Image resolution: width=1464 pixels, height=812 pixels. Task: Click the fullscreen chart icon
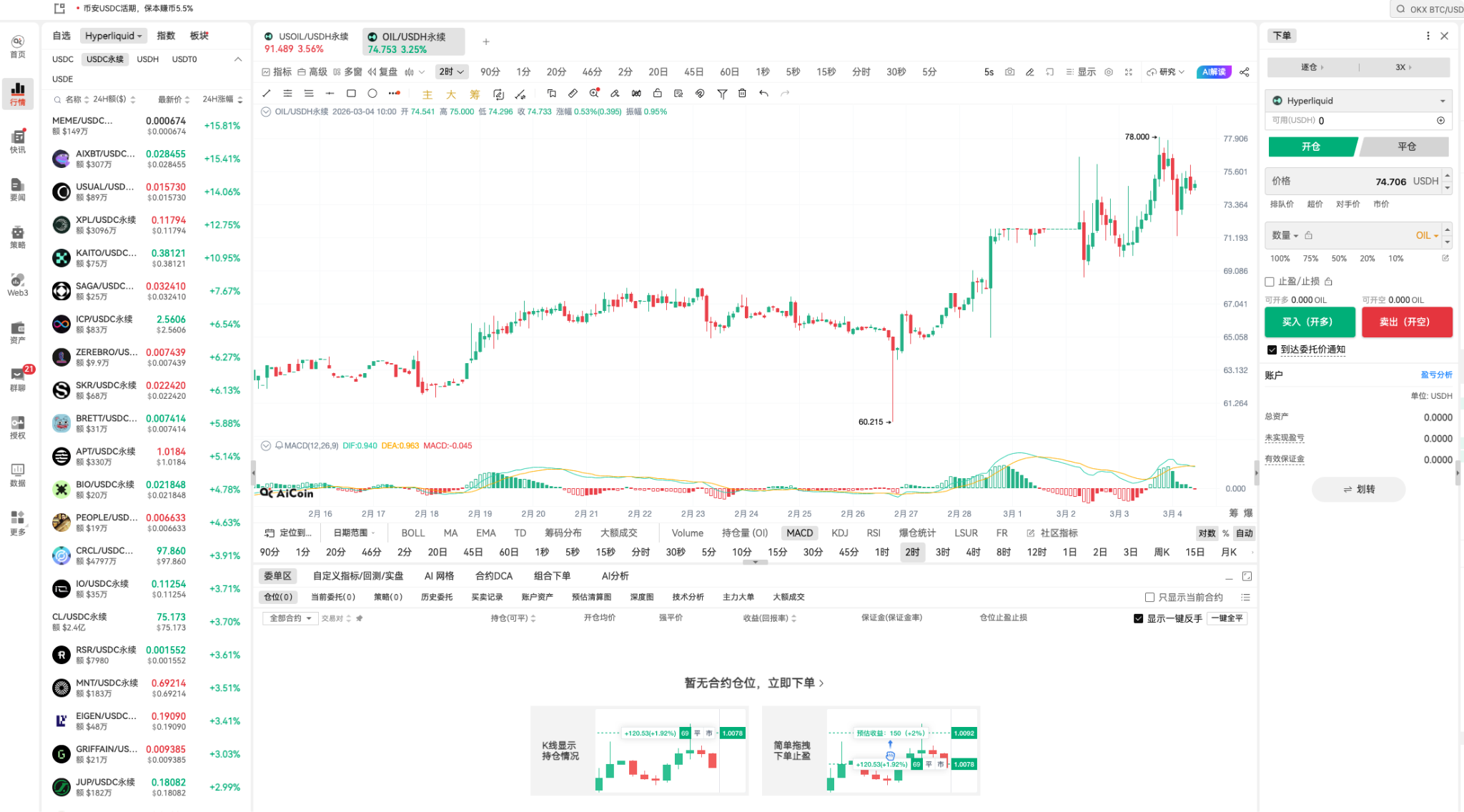[x=1129, y=72]
